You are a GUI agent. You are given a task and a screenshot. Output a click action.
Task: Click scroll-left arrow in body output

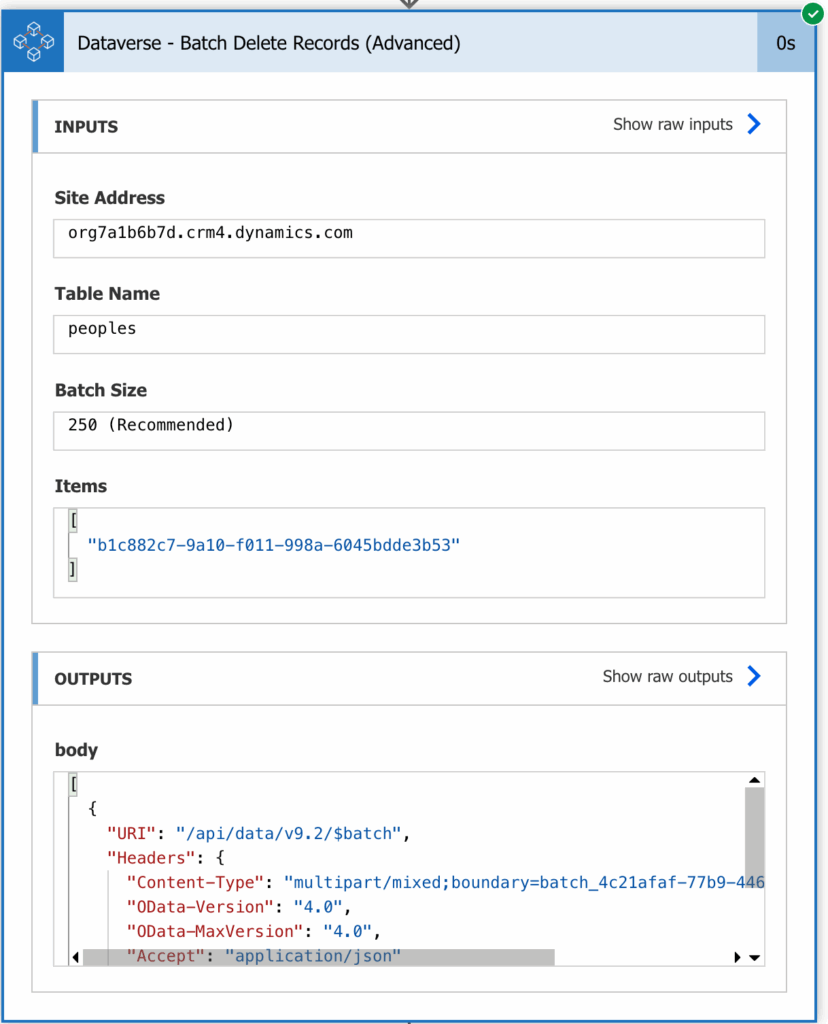click(76, 957)
